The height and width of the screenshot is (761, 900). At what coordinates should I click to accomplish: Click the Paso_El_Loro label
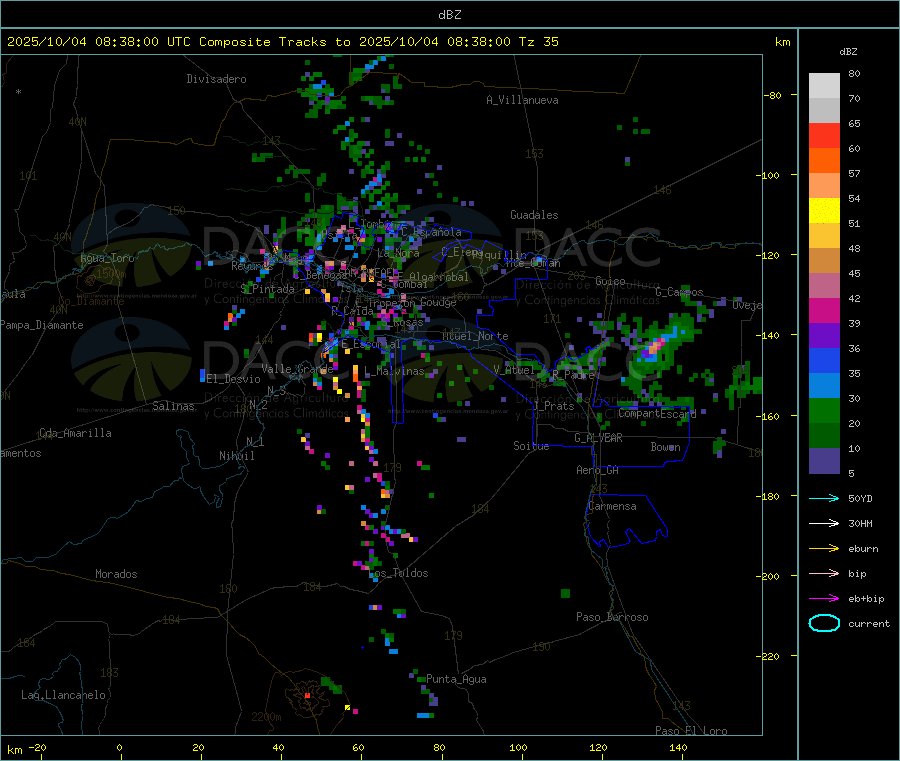coord(692,731)
